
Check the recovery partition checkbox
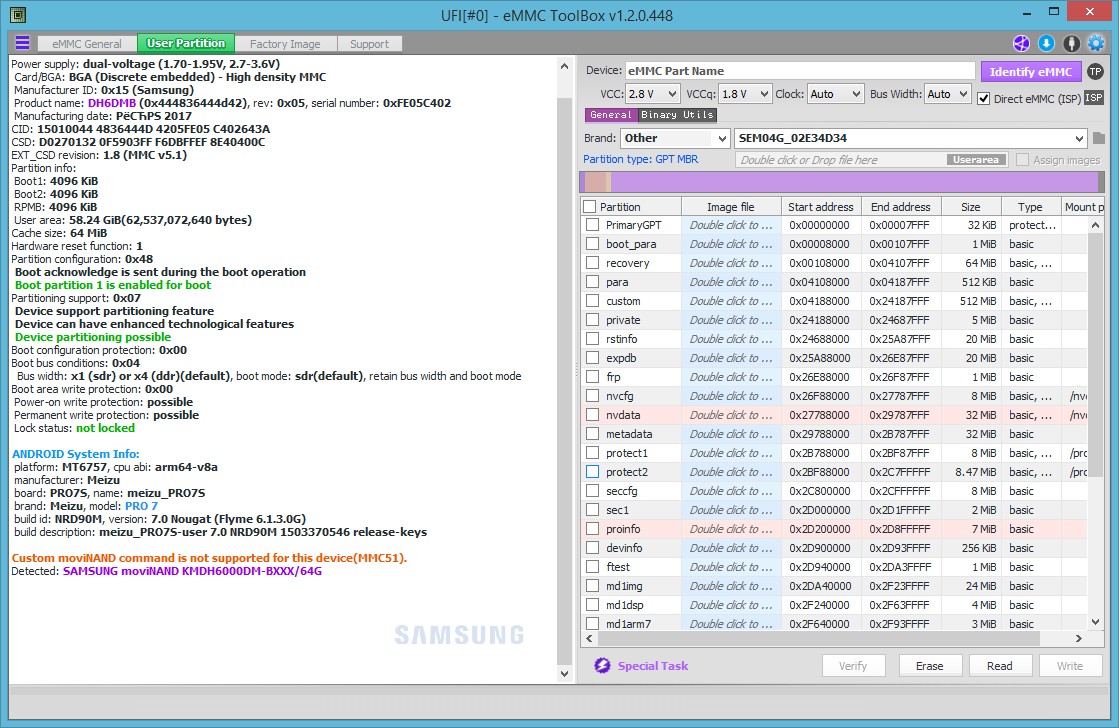(x=592, y=263)
